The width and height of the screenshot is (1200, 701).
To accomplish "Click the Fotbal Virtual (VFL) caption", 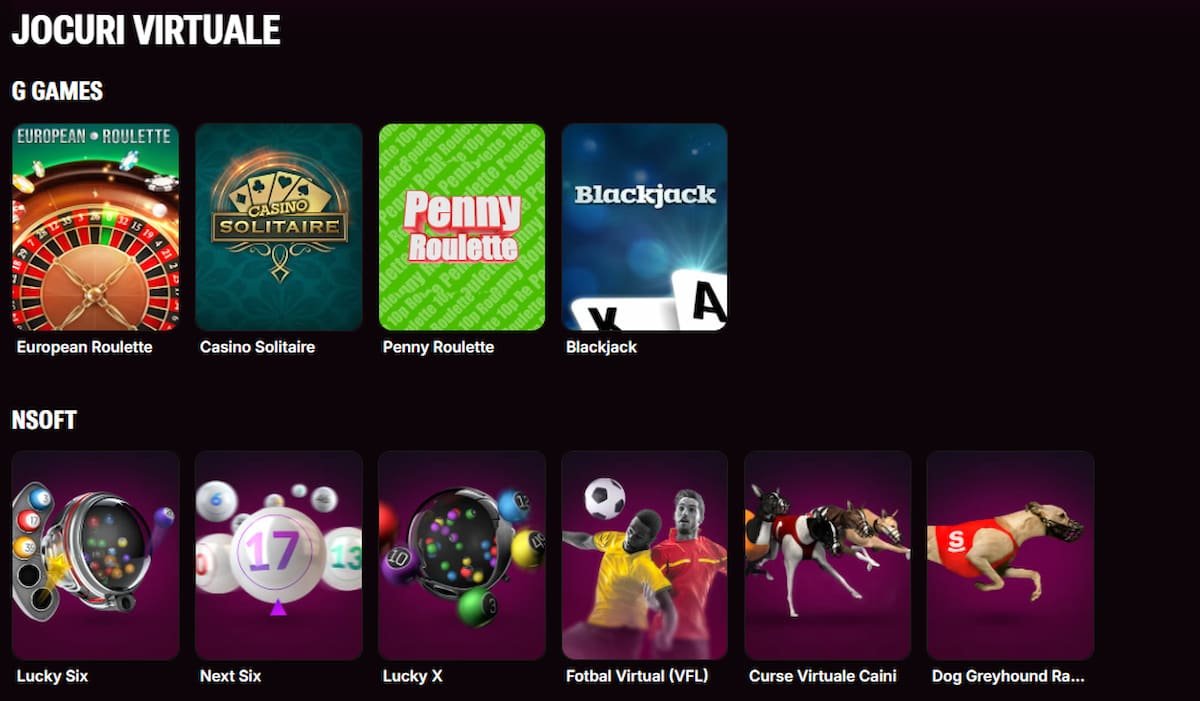I will tap(637, 676).
